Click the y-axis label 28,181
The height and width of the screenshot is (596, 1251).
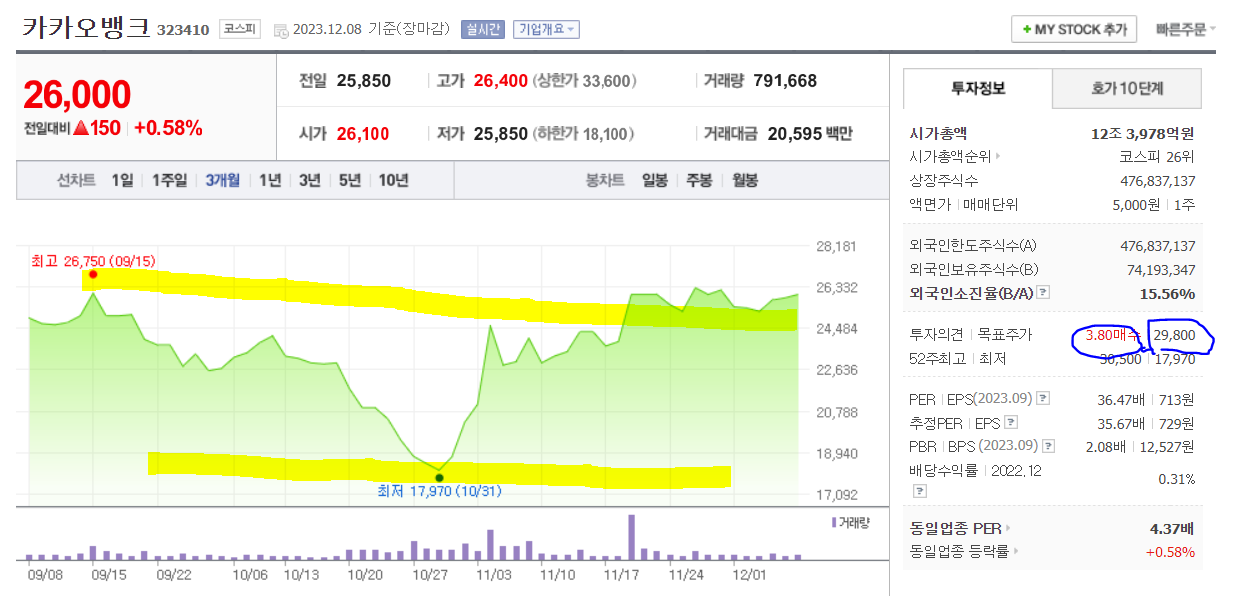click(837, 246)
